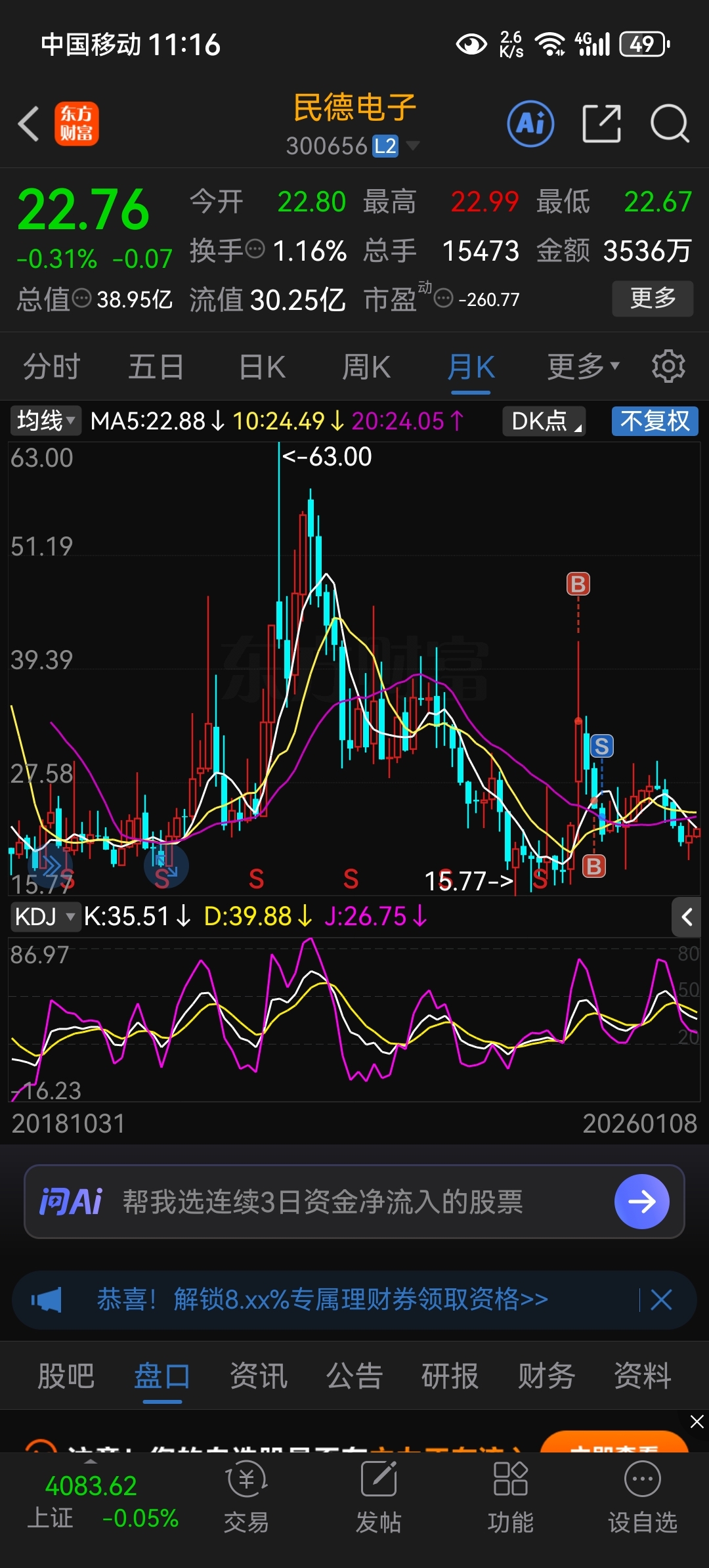Open the Ai assistant circle icon

(x=530, y=123)
